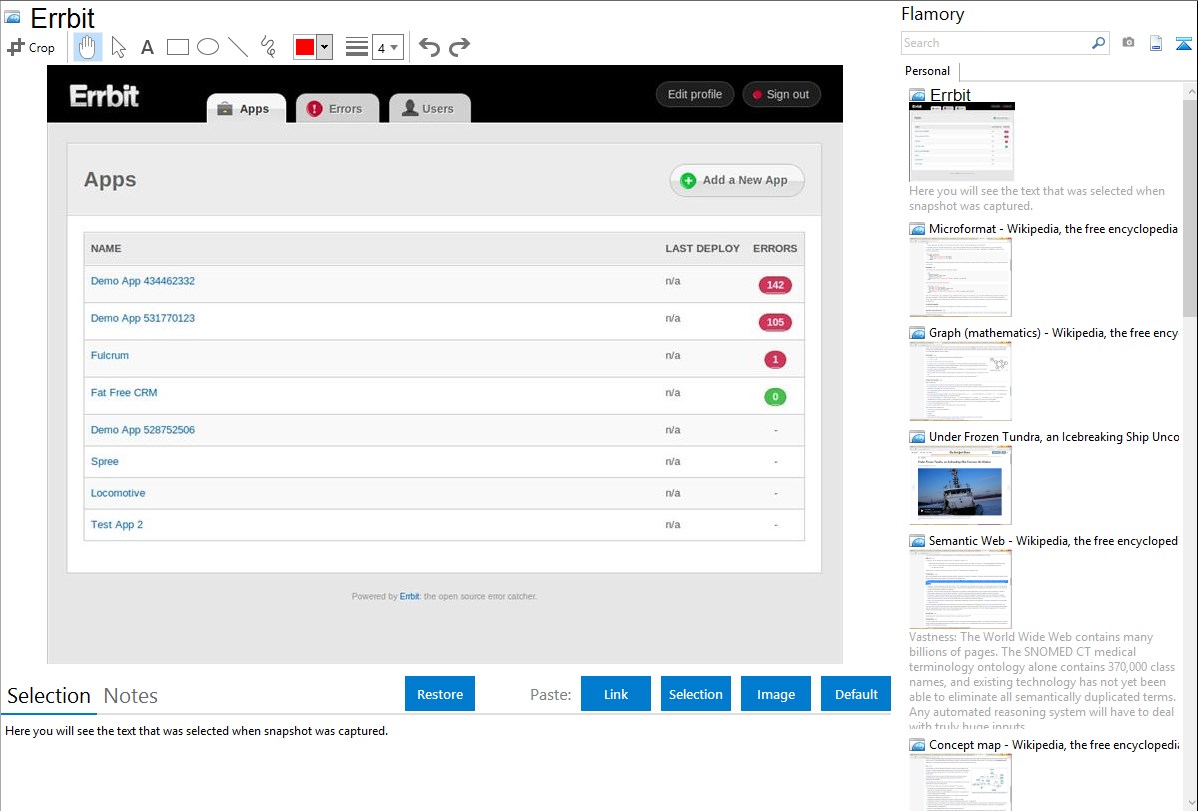
Task: Select the freehand scribble tool
Action: click(268, 47)
